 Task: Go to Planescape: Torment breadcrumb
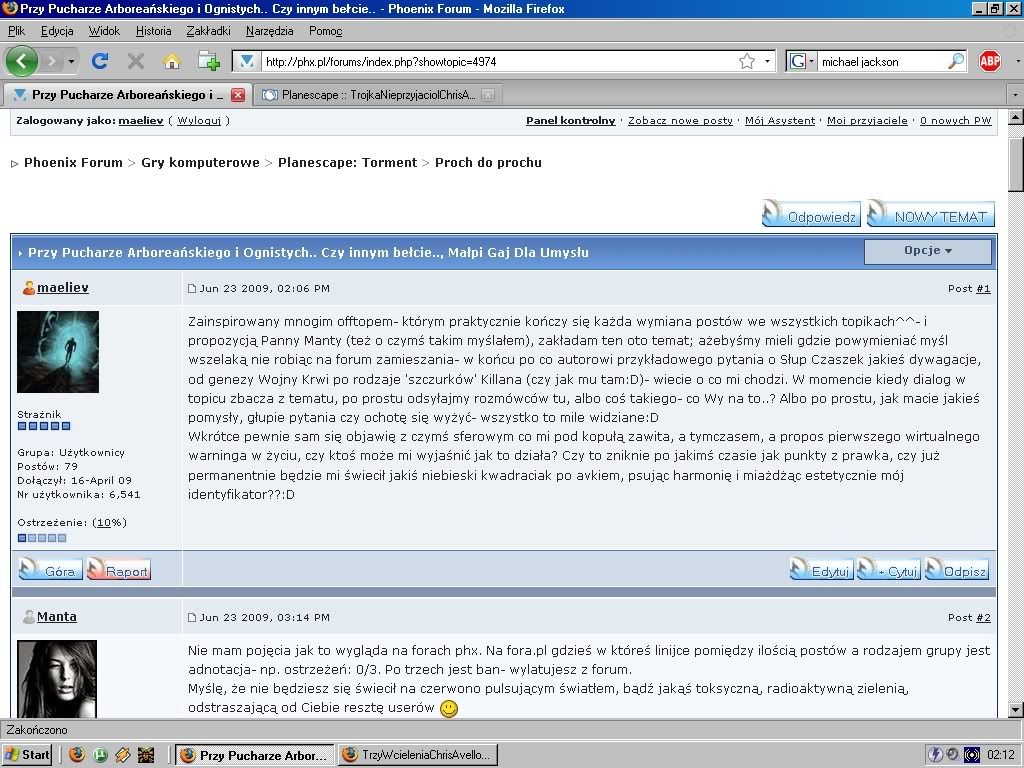tap(347, 163)
